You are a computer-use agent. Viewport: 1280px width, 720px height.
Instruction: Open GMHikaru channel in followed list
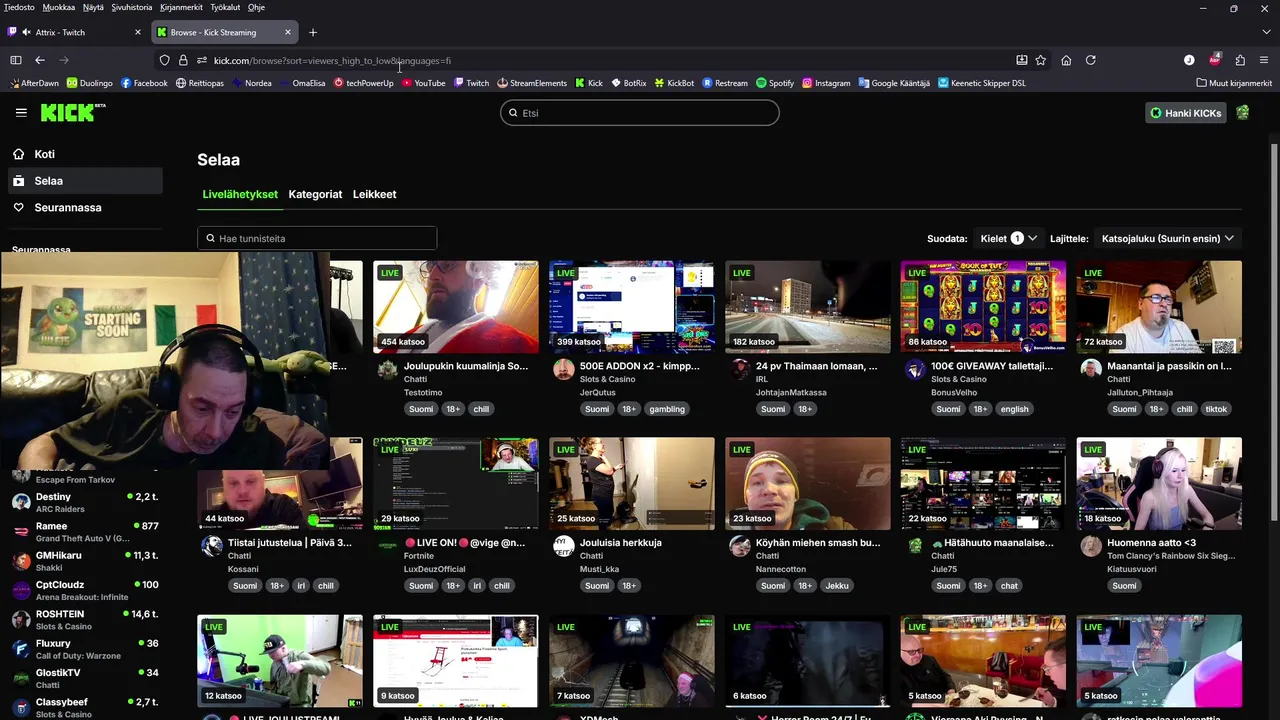click(85, 561)
